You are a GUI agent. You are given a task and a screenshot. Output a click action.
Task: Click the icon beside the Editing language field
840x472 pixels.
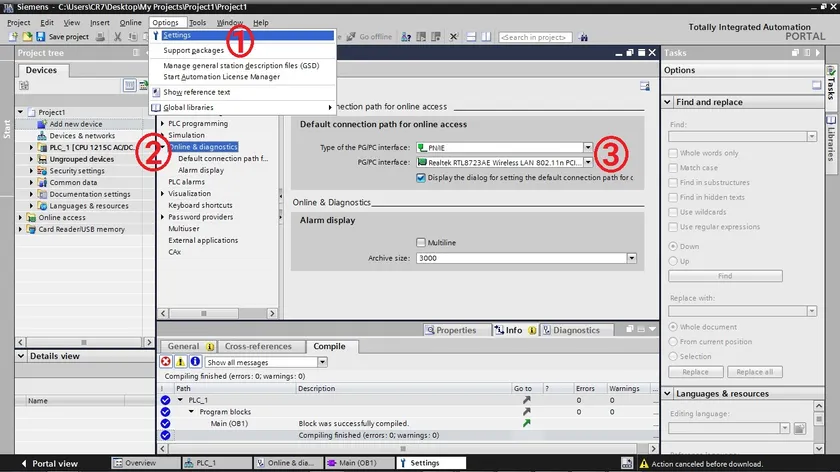pyautogui.click(x=799, y=428)
